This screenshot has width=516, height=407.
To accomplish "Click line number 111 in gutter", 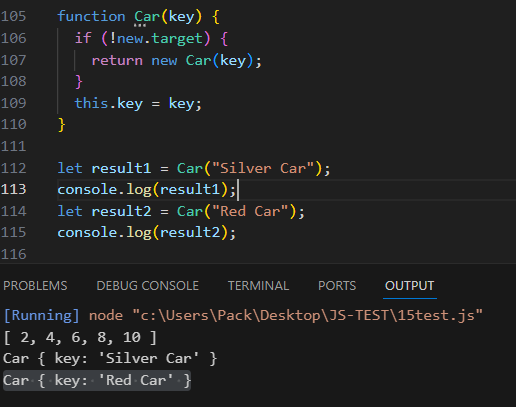I will 13,147.
